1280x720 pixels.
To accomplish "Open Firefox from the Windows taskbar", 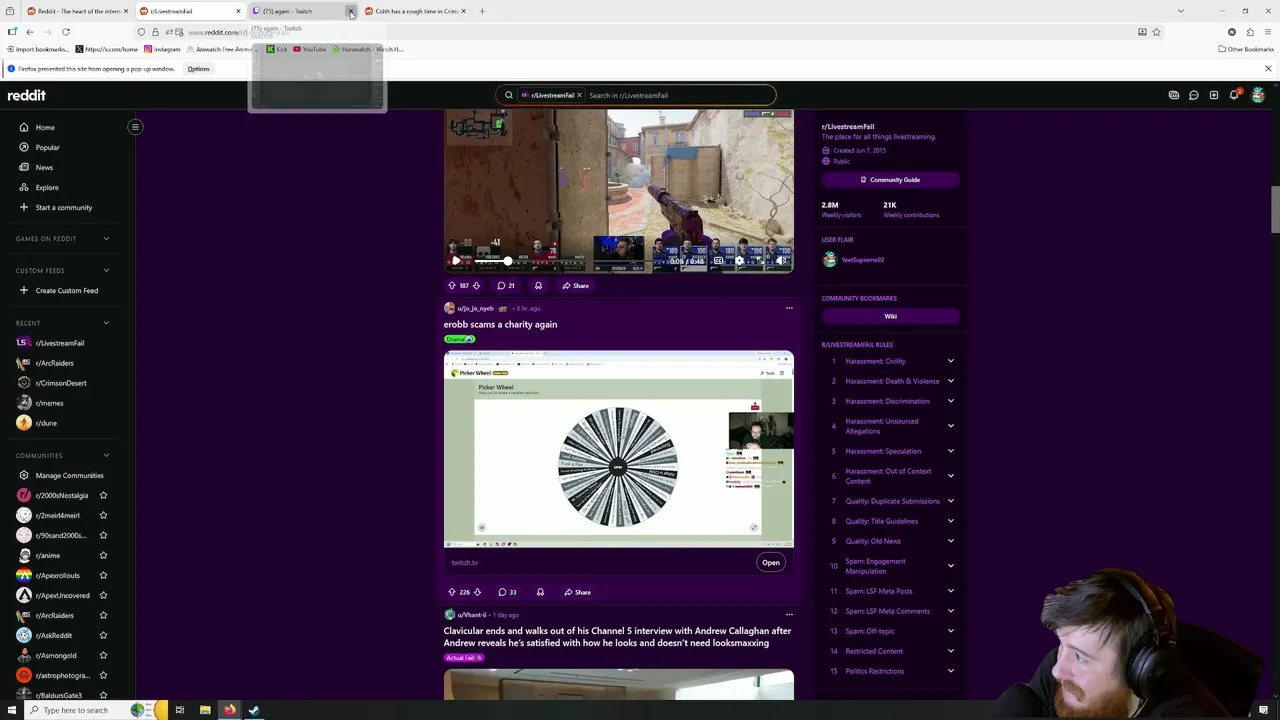I will click(x=230, y=710).
